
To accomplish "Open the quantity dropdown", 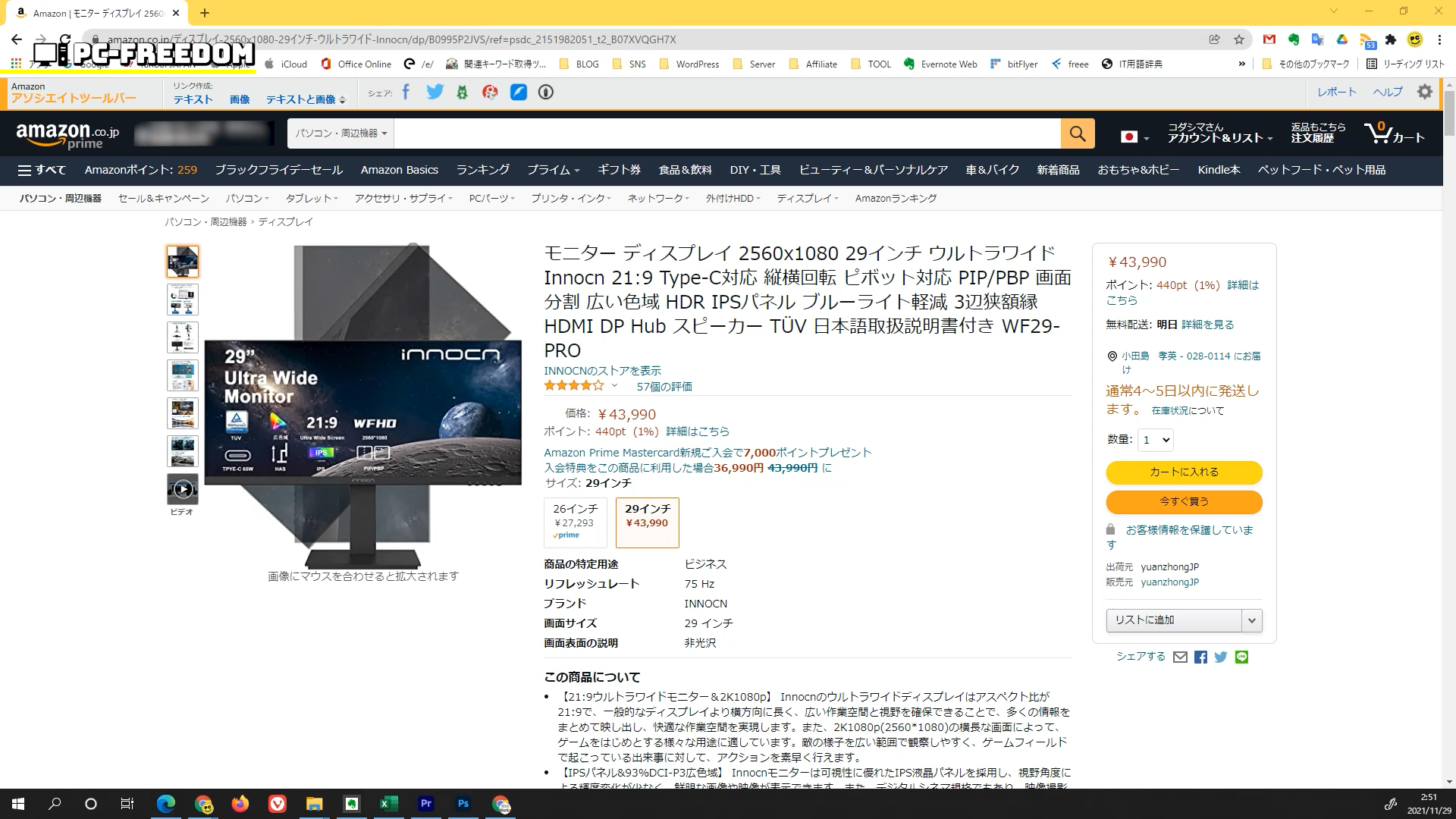I will 1155,440.
